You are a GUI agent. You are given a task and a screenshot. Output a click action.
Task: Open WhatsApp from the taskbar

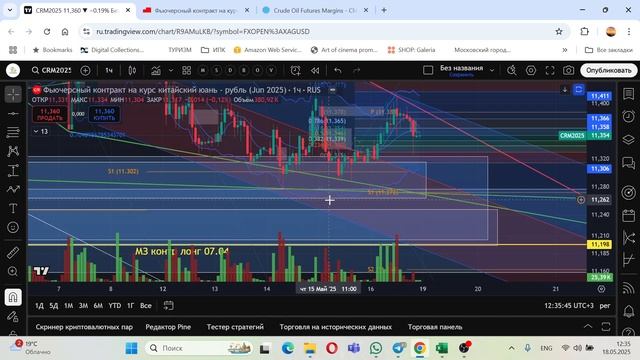pos(376,348)
